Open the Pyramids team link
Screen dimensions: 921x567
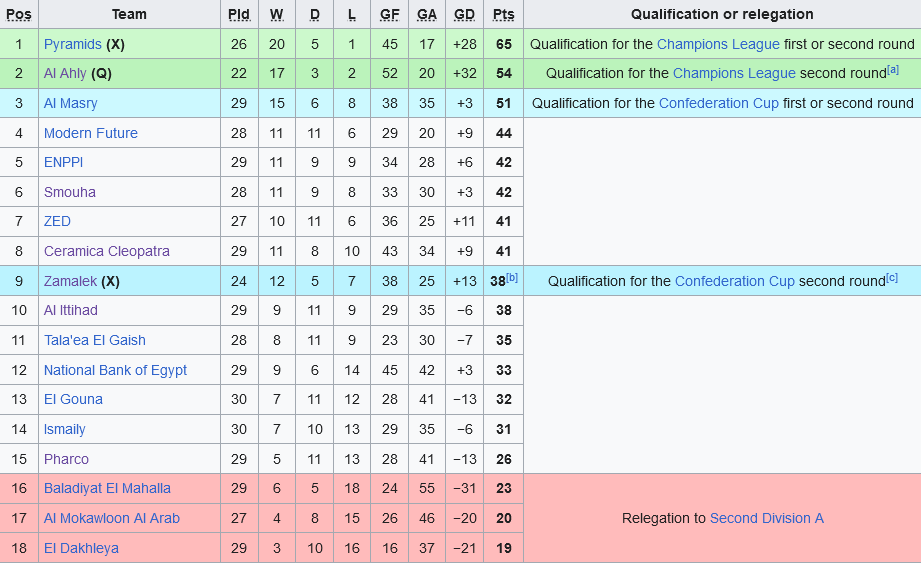(x=72, y=44)
